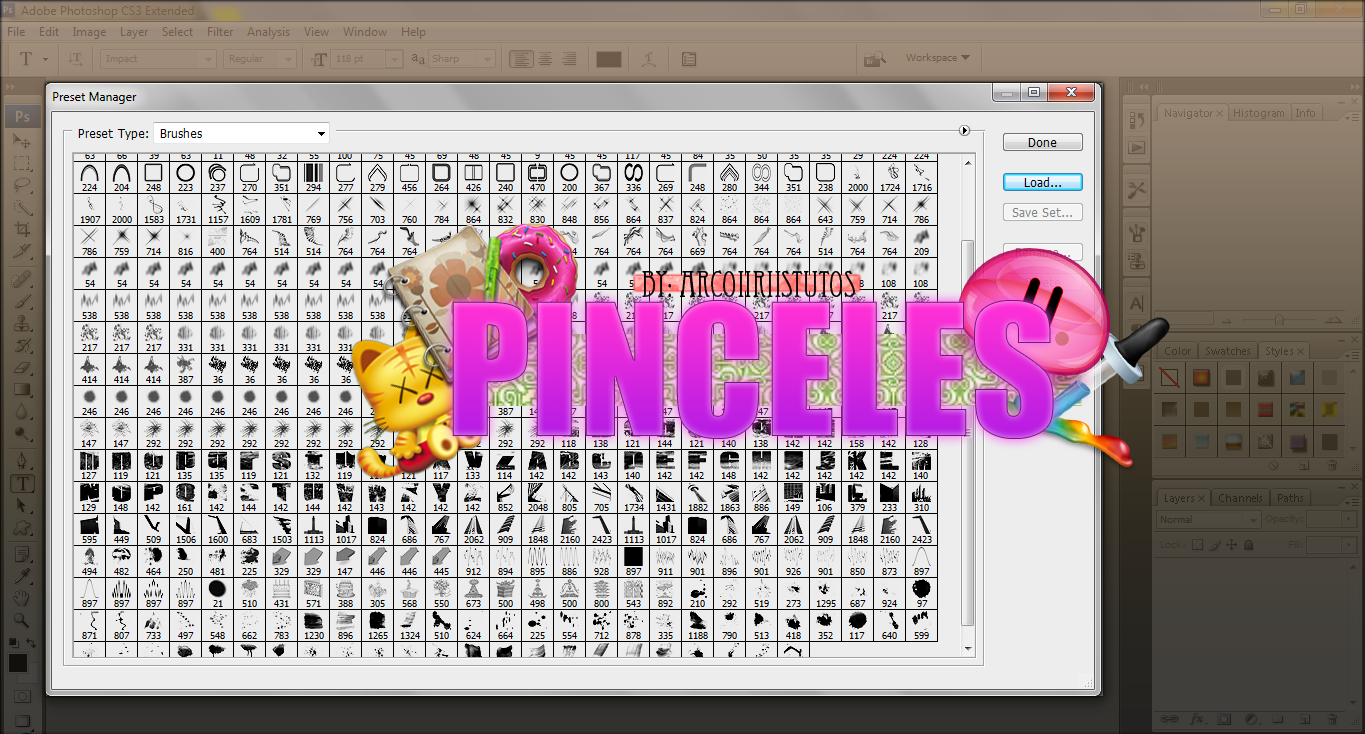The height and width of the screenshot is (734, 1365).
Task: Click the Done button
Action: click(1042, 143)
